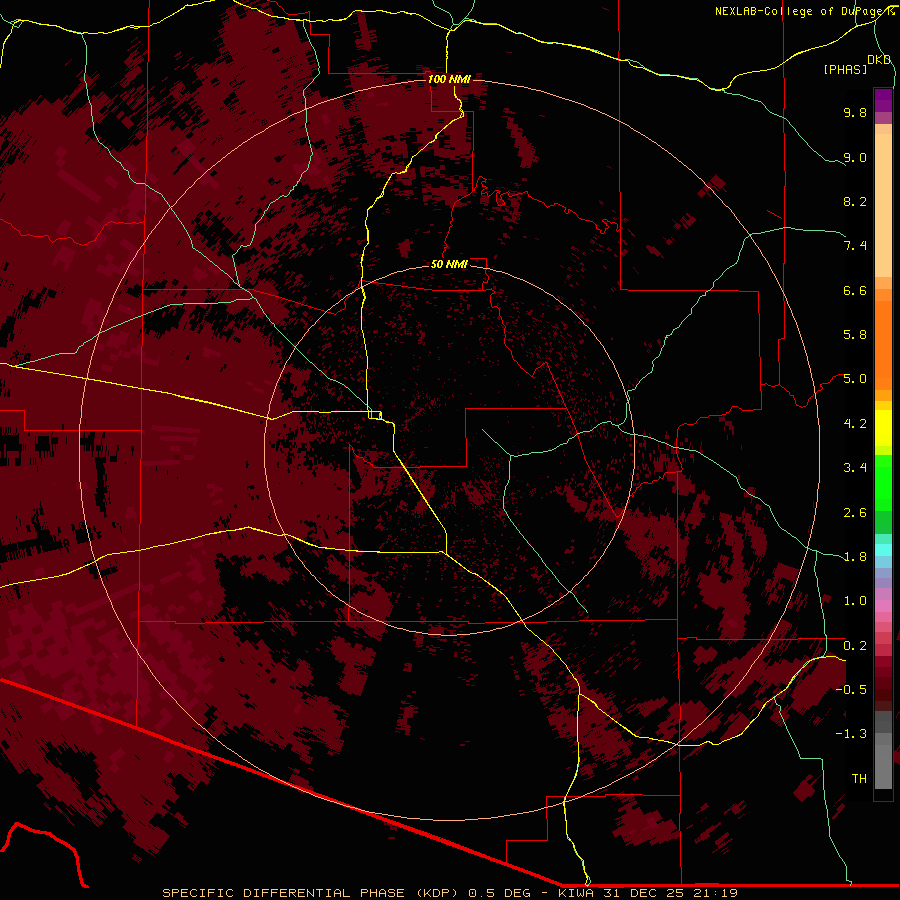Click the -1.3 legend value
The image size is (900, 900).
click(x=851, y=734)
